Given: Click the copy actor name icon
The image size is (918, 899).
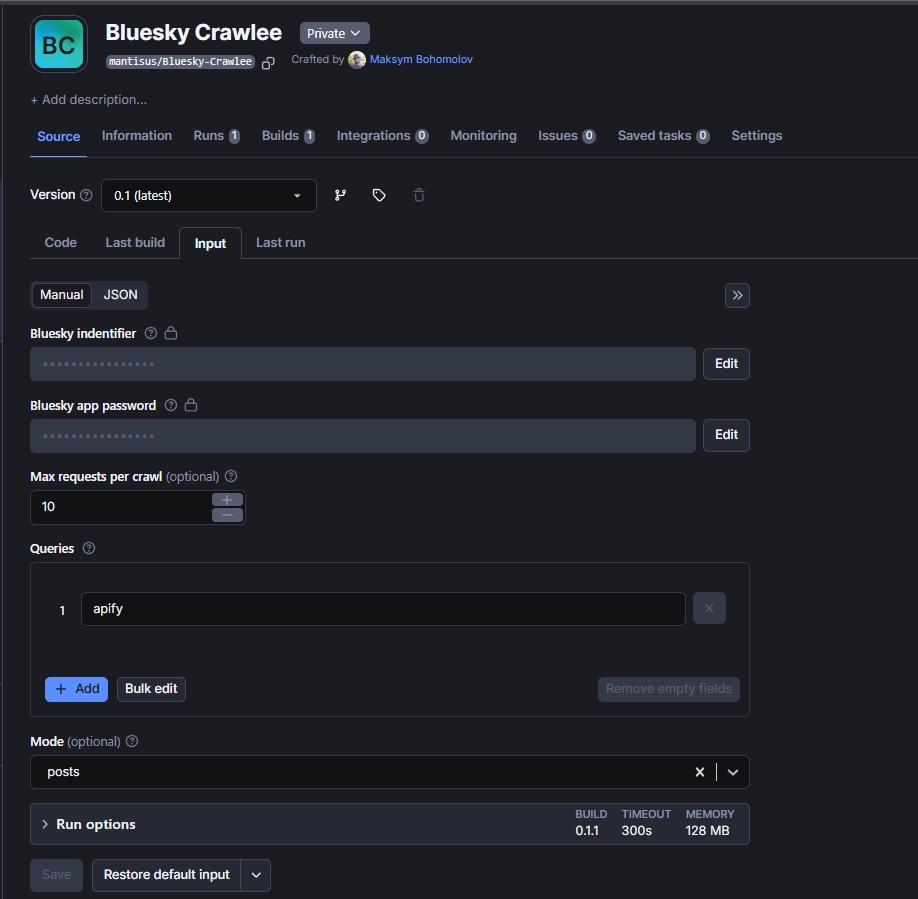Looking at the screenshot, I should (268, 63).
